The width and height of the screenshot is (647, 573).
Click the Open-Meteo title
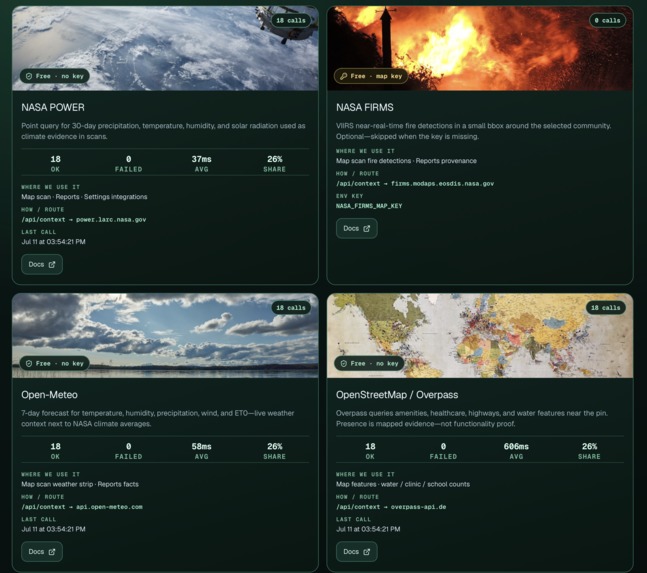tap(50, 395)
